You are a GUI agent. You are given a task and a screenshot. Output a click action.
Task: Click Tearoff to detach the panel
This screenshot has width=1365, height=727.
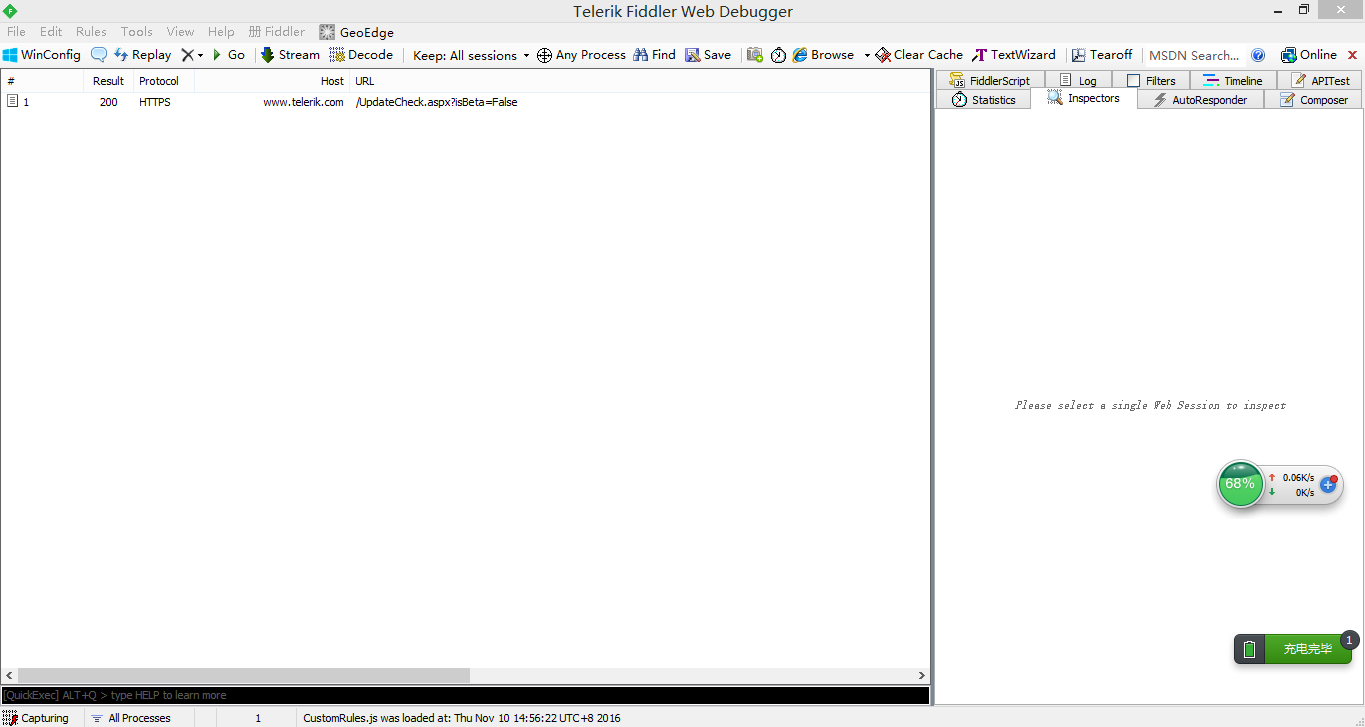tap(1102, 55)
